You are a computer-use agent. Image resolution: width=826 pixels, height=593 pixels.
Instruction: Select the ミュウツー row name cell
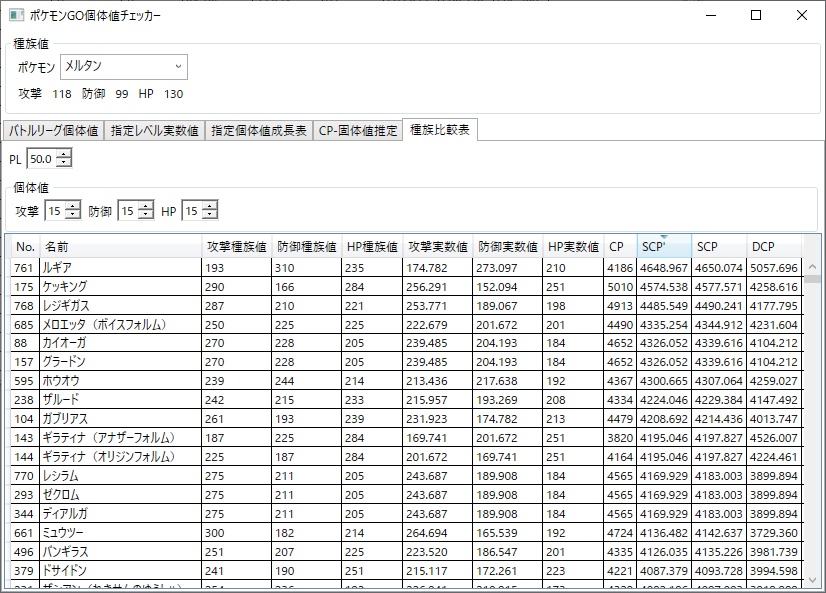tap(121, 532)
